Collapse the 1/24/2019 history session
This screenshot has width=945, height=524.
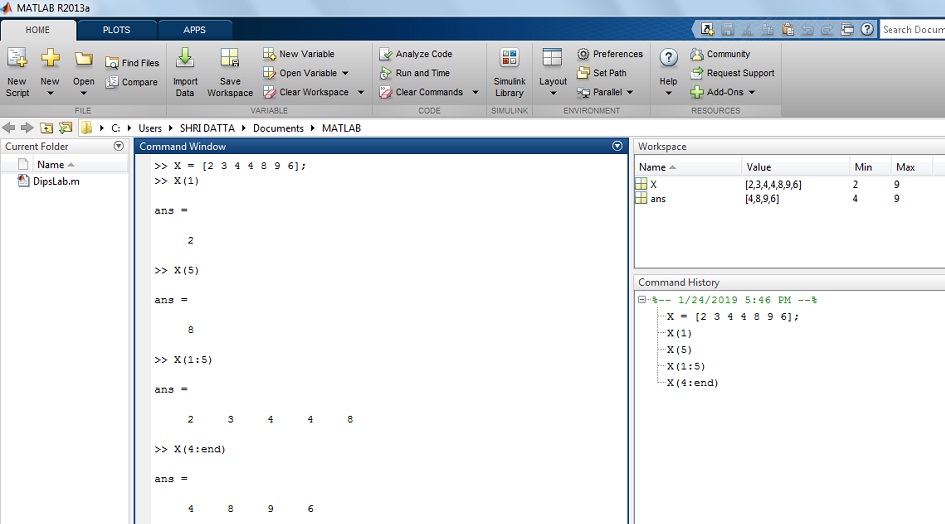coord(643,300)
